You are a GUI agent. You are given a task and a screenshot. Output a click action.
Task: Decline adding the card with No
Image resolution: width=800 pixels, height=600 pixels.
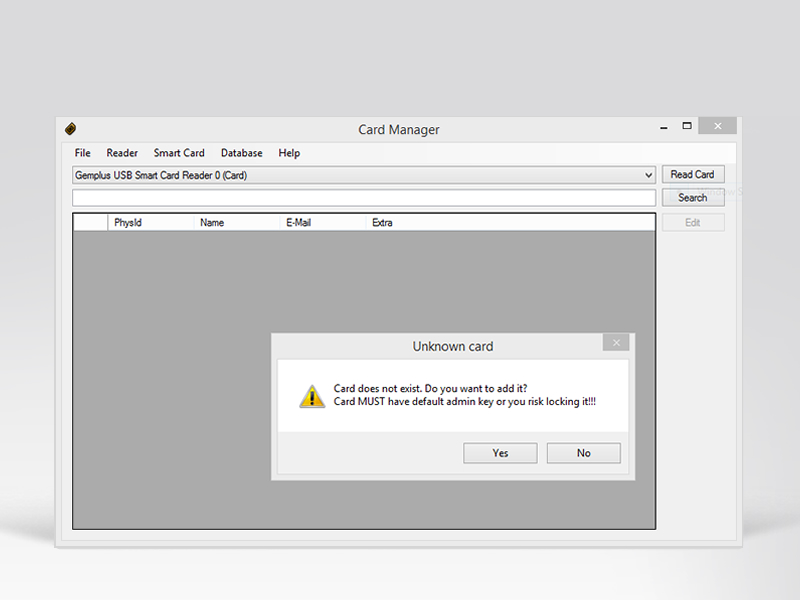click(x=583, y=453)
